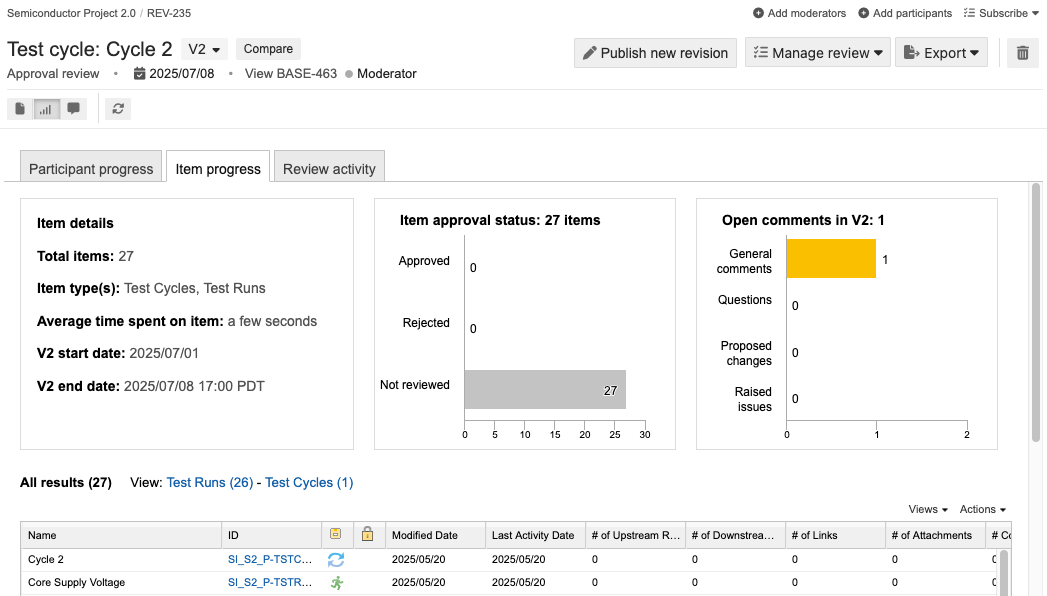Viewport: 1047px width, 596px height.
Task: Open the Export dropdown menu
Action: [941, 53]
